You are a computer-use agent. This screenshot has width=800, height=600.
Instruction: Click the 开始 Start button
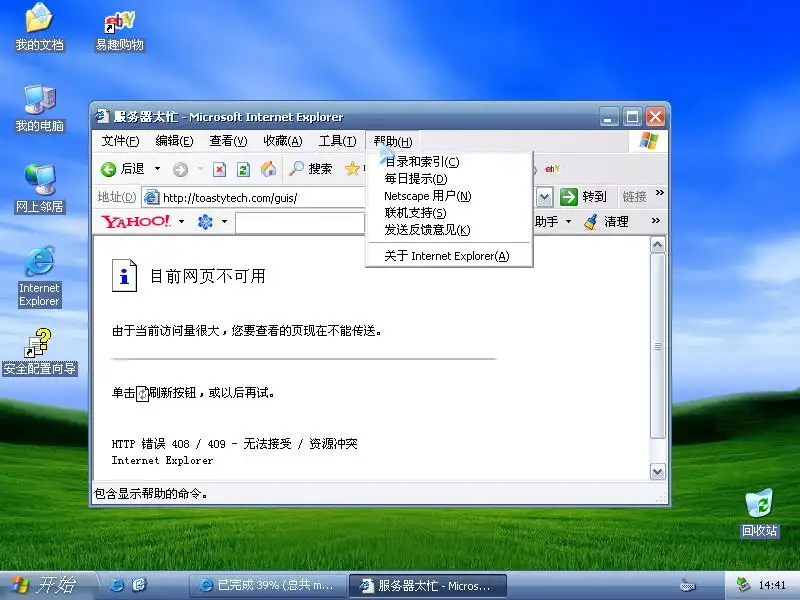(48, 585)
